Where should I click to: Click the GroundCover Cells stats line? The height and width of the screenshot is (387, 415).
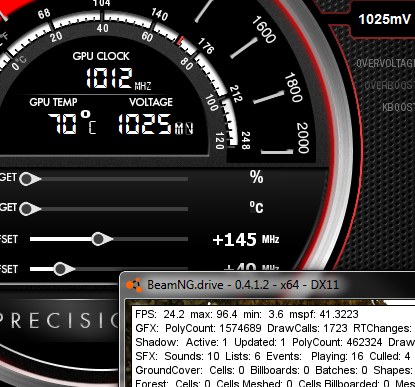[274, 370]
